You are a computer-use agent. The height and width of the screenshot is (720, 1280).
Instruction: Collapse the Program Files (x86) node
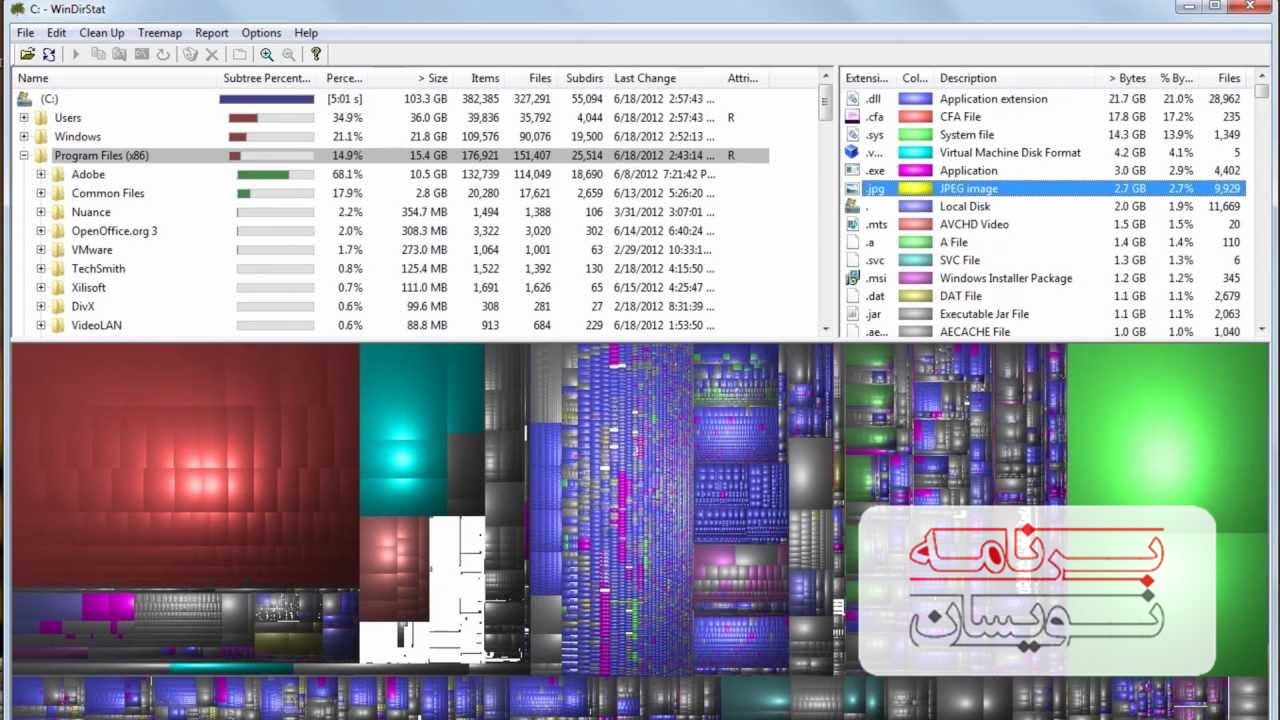[24, 156]
